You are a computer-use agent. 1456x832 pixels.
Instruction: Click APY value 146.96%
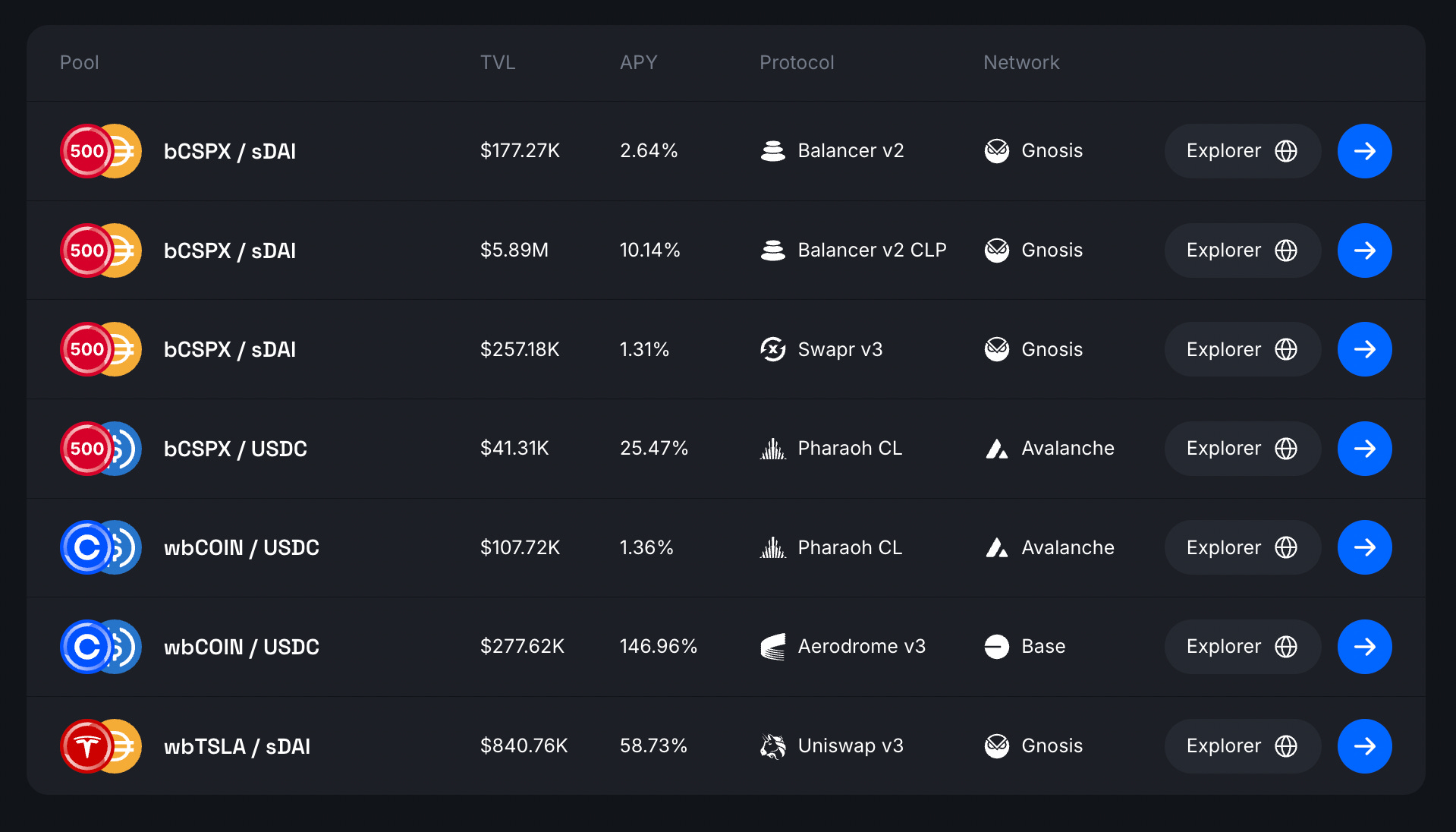point(659,647)
